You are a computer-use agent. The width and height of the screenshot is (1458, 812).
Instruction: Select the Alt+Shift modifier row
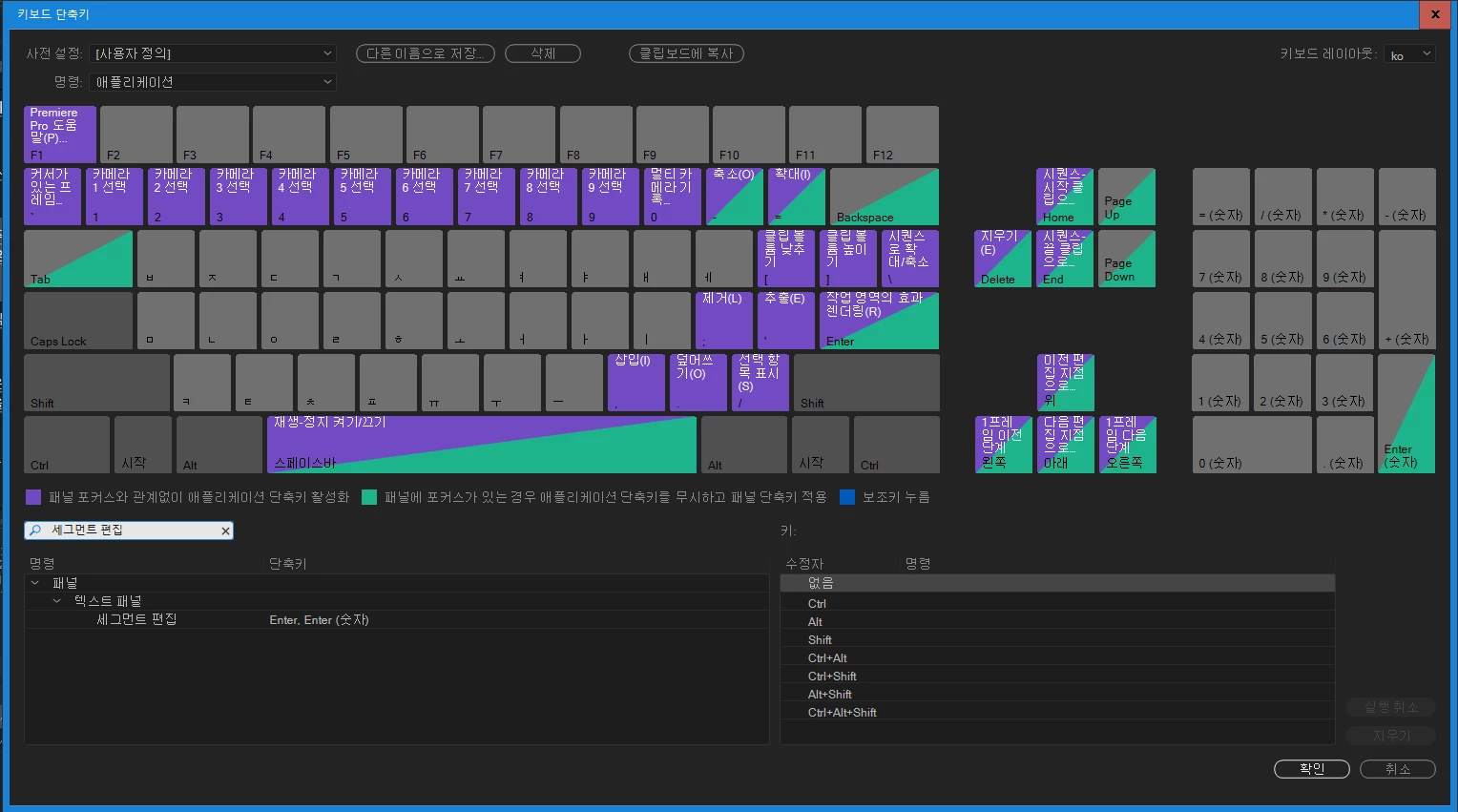click(x=1057, y=694)
